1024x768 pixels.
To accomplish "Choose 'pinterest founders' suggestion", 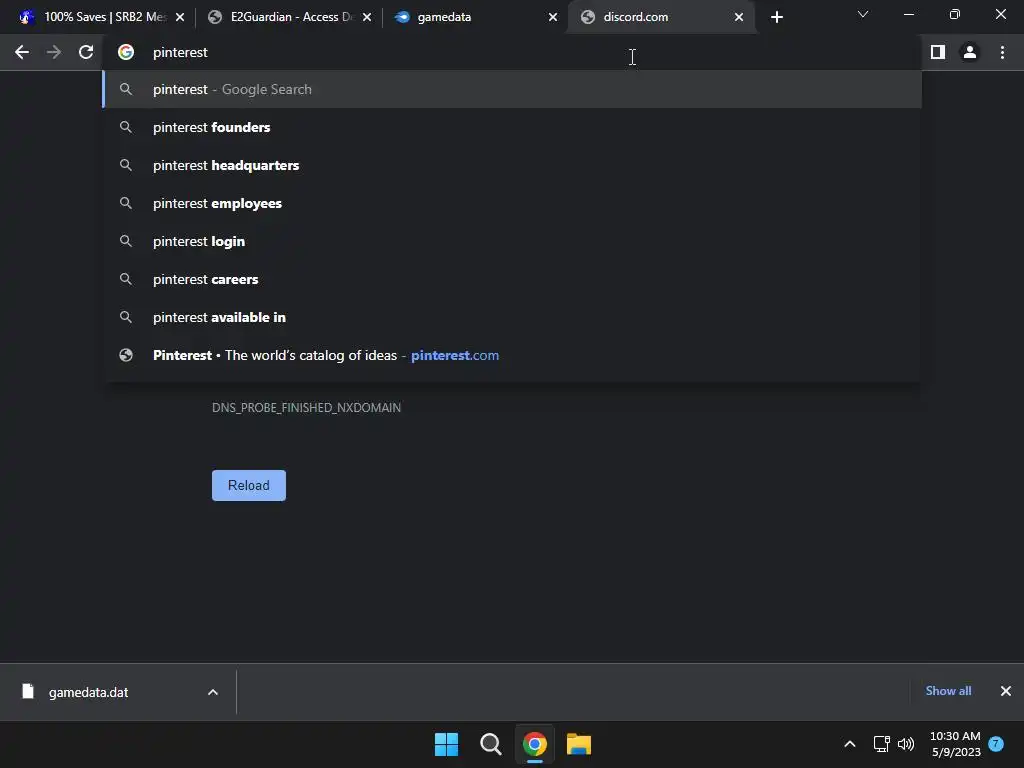I will click(513, 127).
